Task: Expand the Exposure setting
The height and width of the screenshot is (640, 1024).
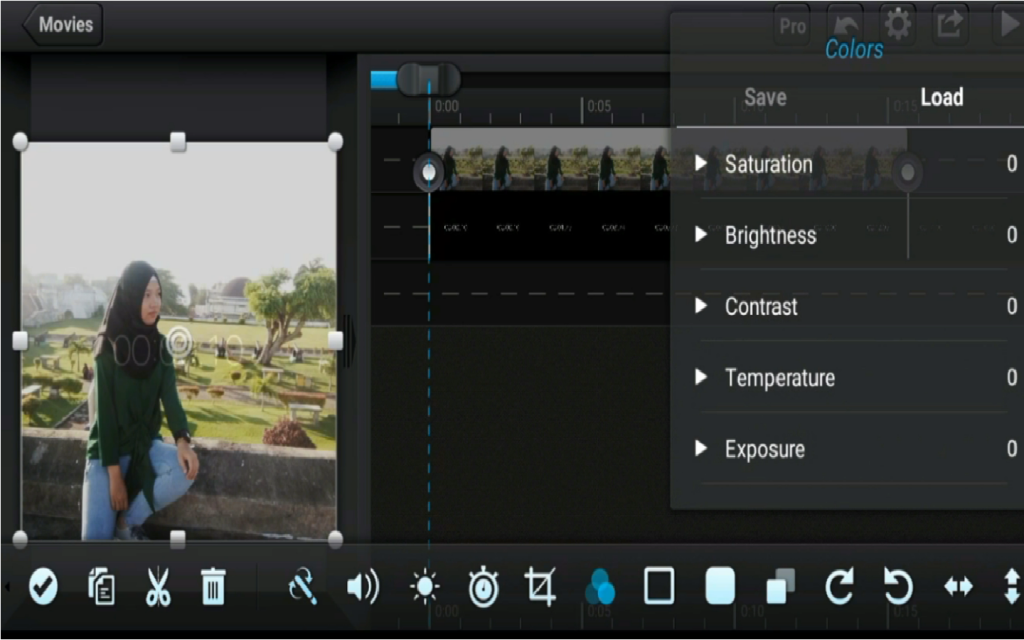Action: (701, 448)
